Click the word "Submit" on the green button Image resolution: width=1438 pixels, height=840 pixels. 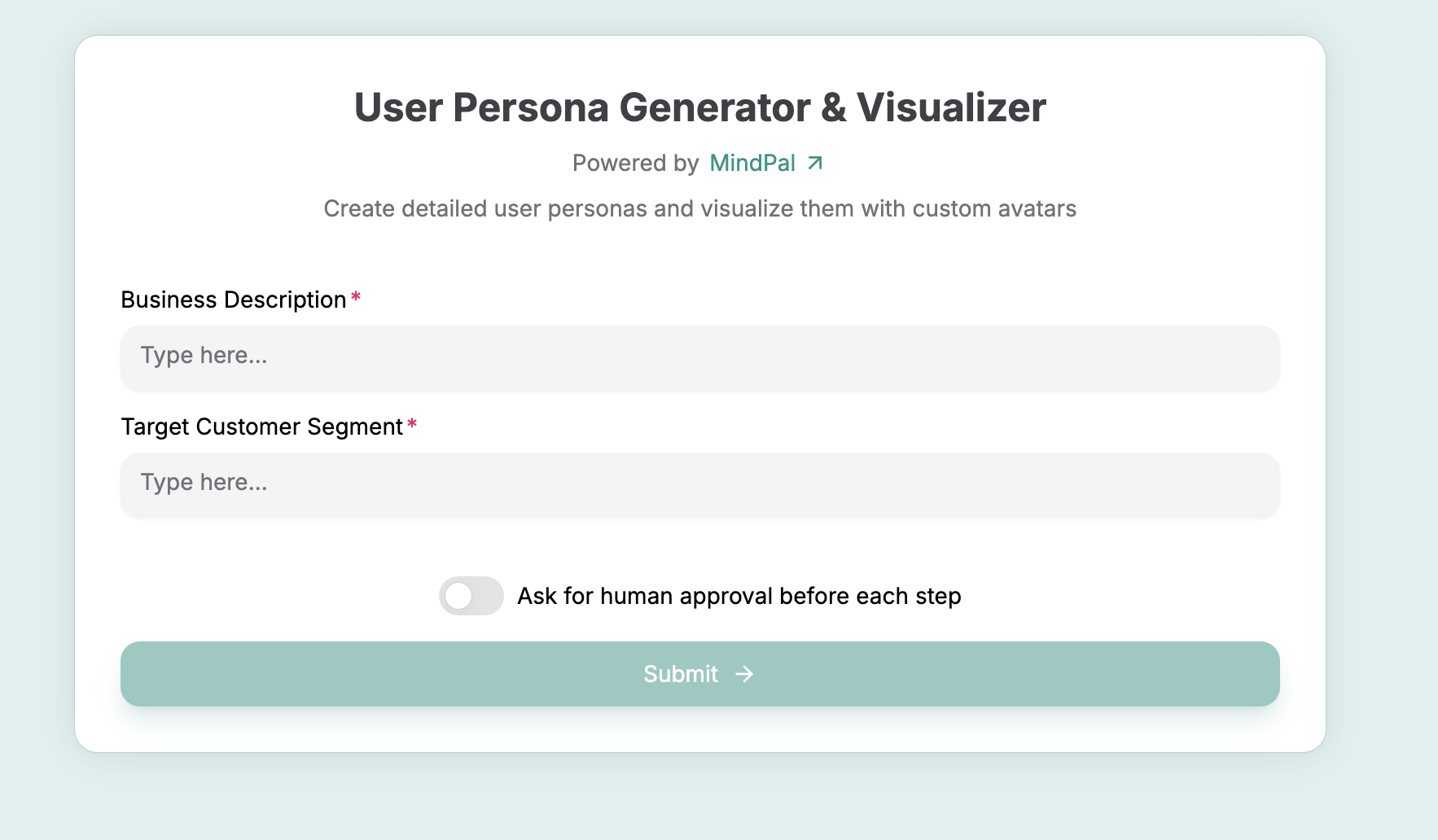(x=680, y=674)
